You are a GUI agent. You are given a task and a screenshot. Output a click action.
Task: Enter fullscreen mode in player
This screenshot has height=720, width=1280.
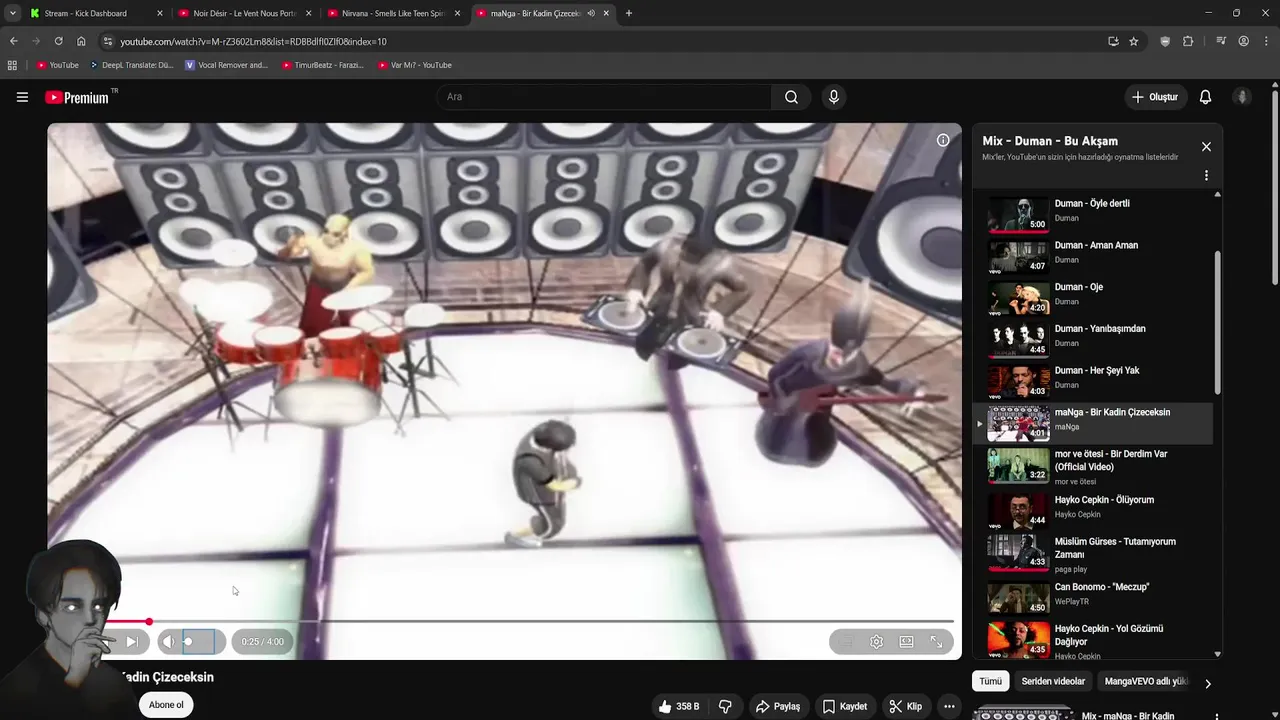936,642
